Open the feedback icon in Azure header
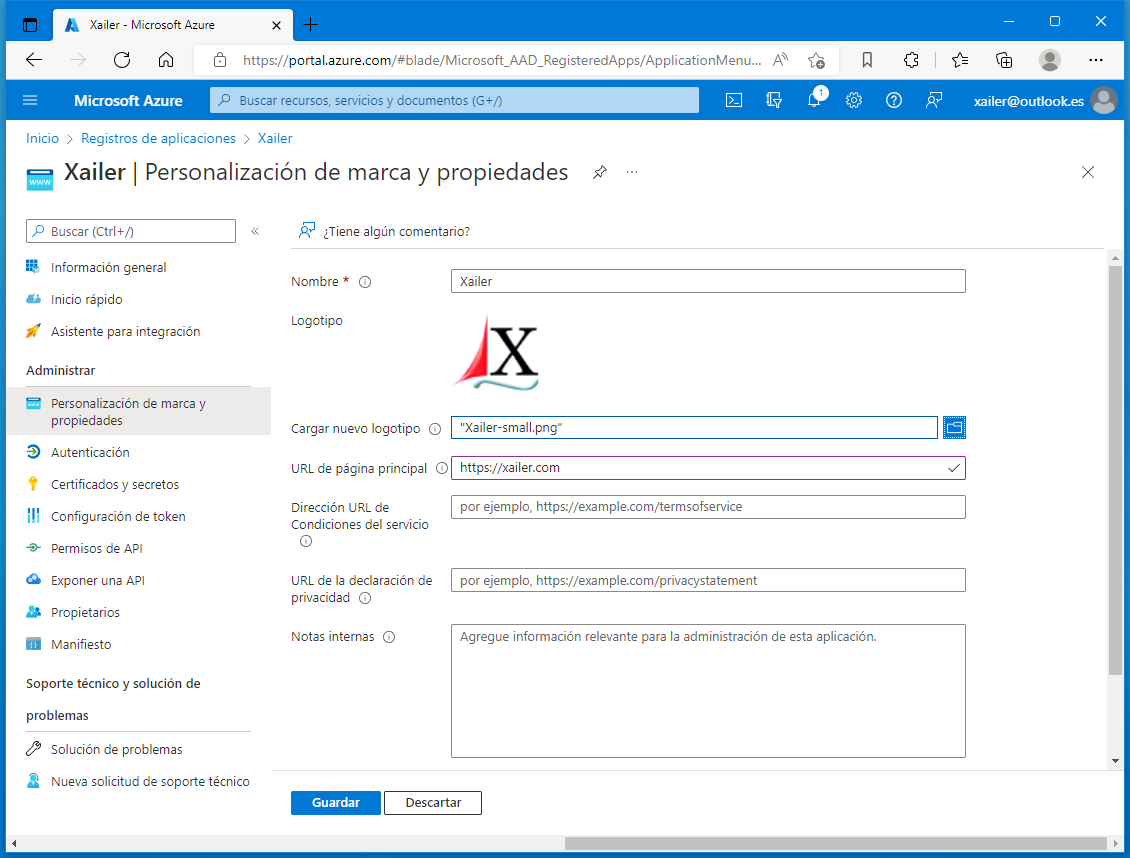The width and height of the screenshot is (1130, 858). [x=934, y=100]
